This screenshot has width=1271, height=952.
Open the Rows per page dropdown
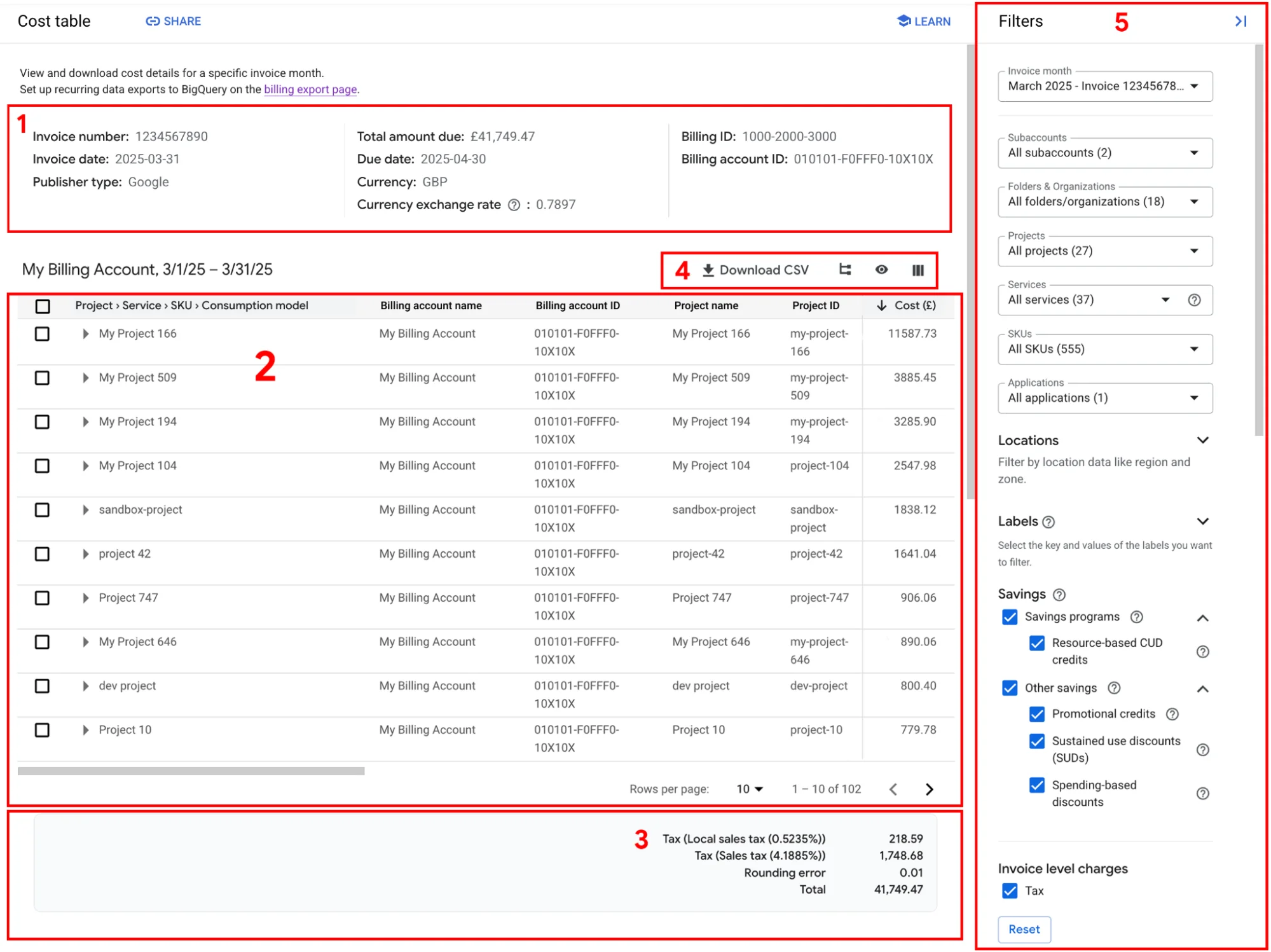pyautogui.click(x=749, y=789)
